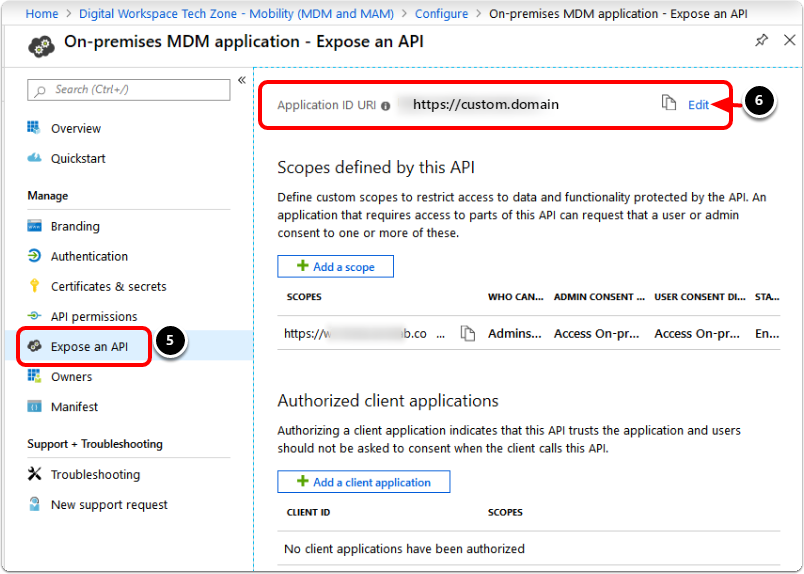Collapse the left sidebar with double chevron
The width and height of the screenshot is (804, 574).
pos(241,80)
